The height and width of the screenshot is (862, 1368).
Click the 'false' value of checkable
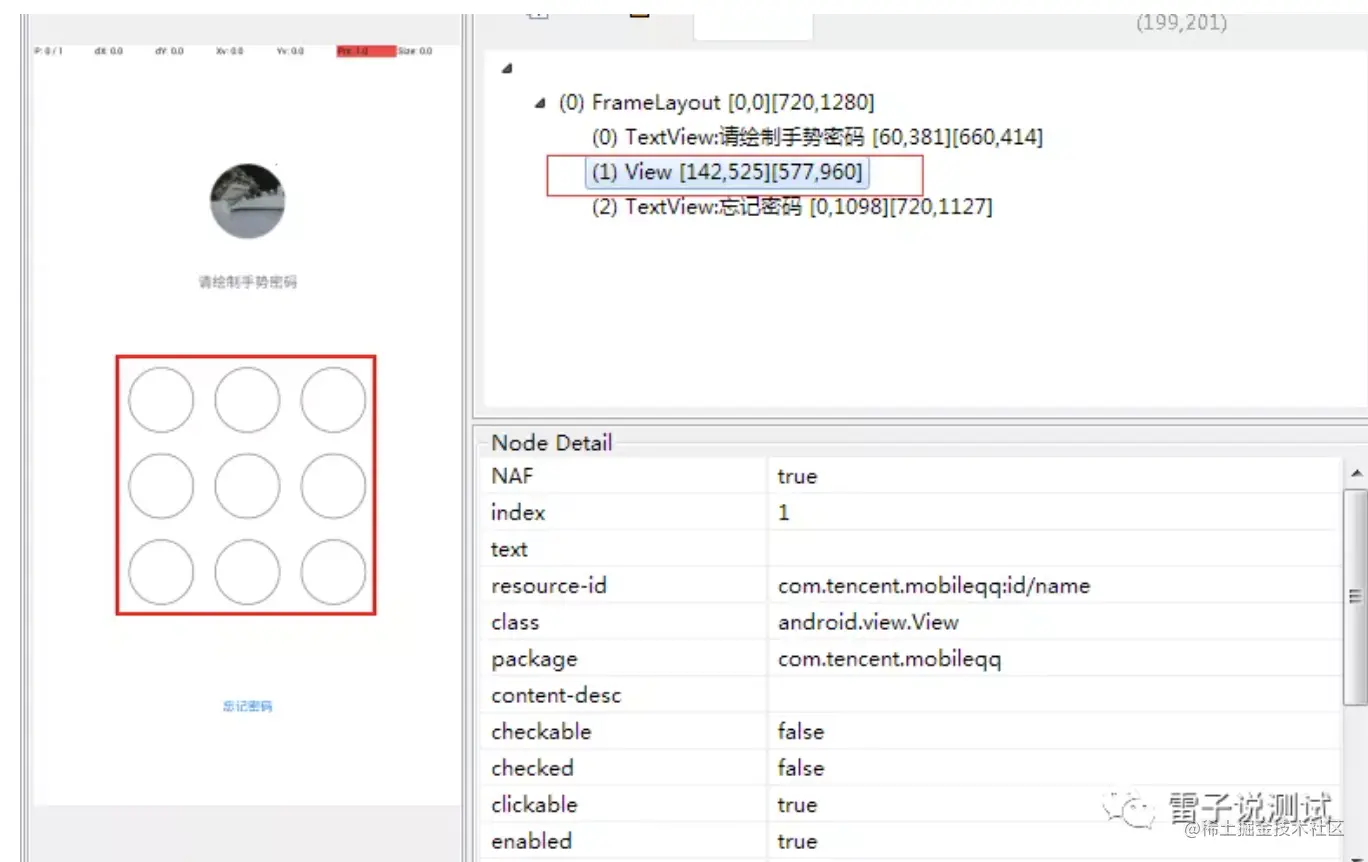[x=800, y=731]
